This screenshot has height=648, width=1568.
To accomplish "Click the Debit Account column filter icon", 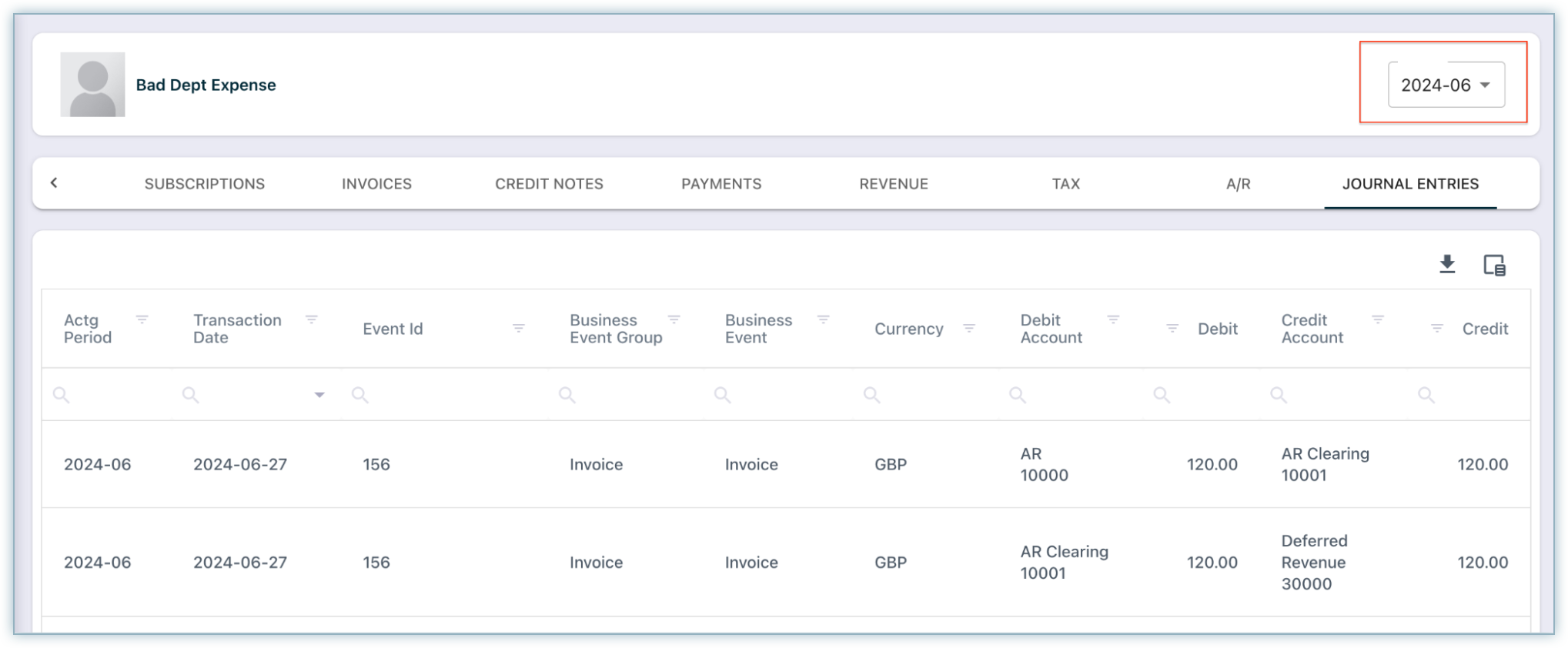I will pyautogui.click(x=1112, y=319).
